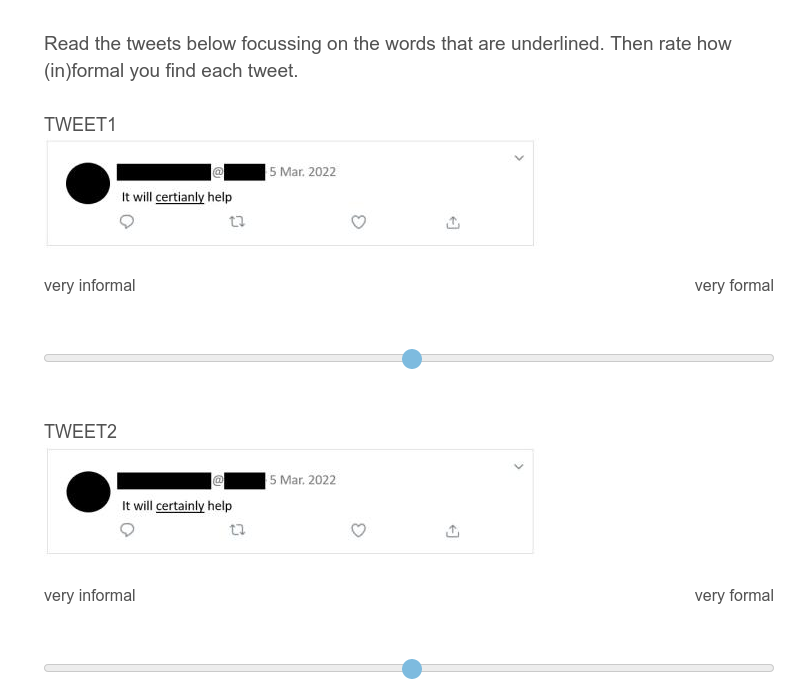Click the 5 Mar. 2022 date on TWEET1

tap(303, 172)
